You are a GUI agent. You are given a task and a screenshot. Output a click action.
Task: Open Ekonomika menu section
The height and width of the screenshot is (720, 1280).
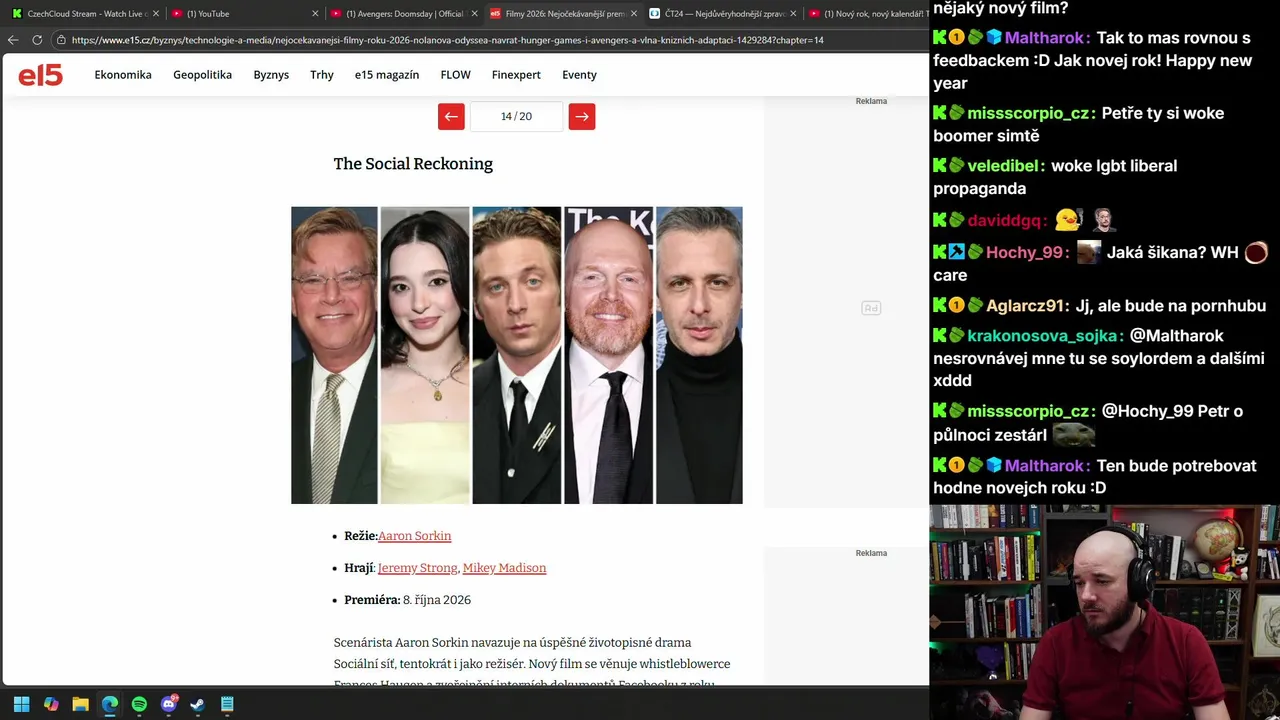(x=123, y=75)
